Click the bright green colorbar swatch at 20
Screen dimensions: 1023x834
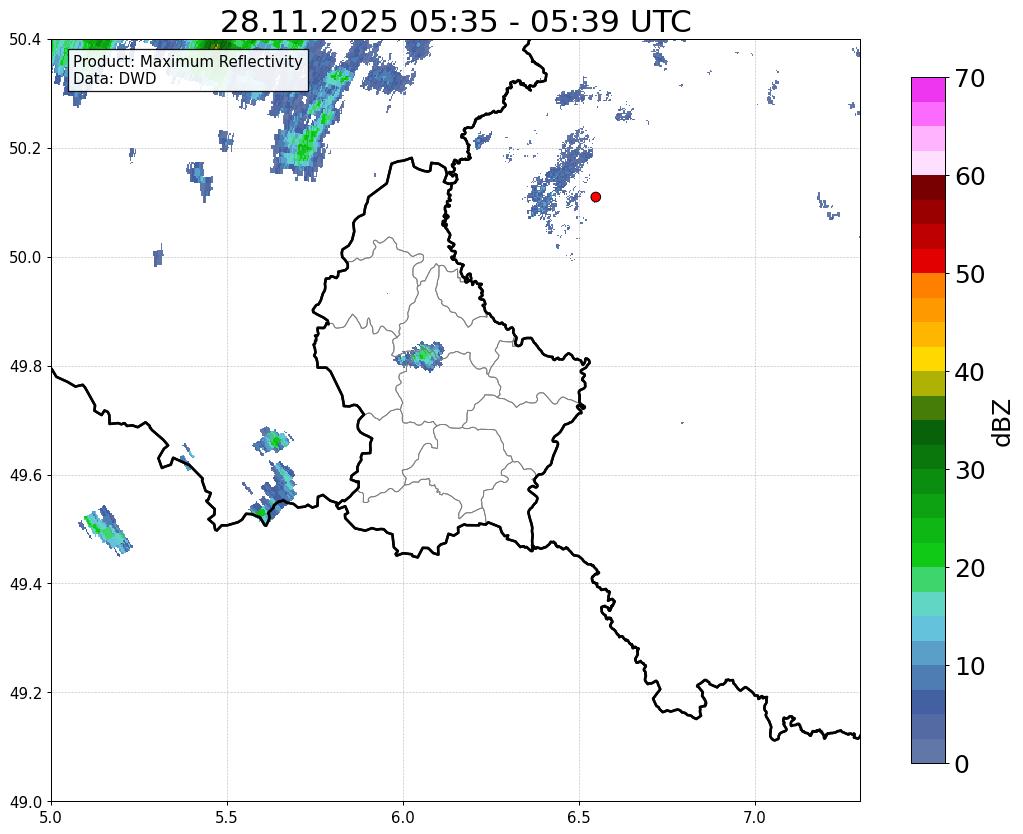(x=928, y=555)
